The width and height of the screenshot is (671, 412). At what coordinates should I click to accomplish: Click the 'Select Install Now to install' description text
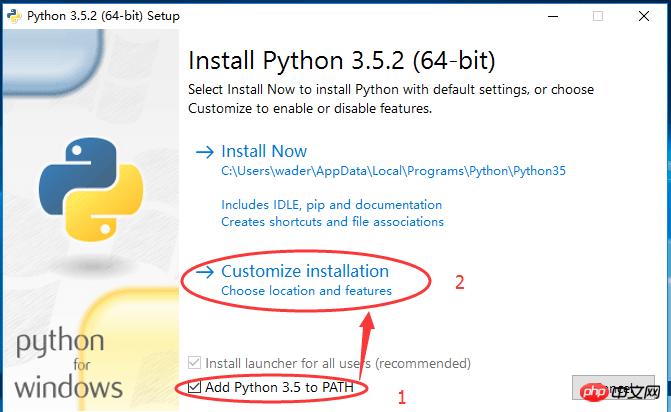pos(391,99)
